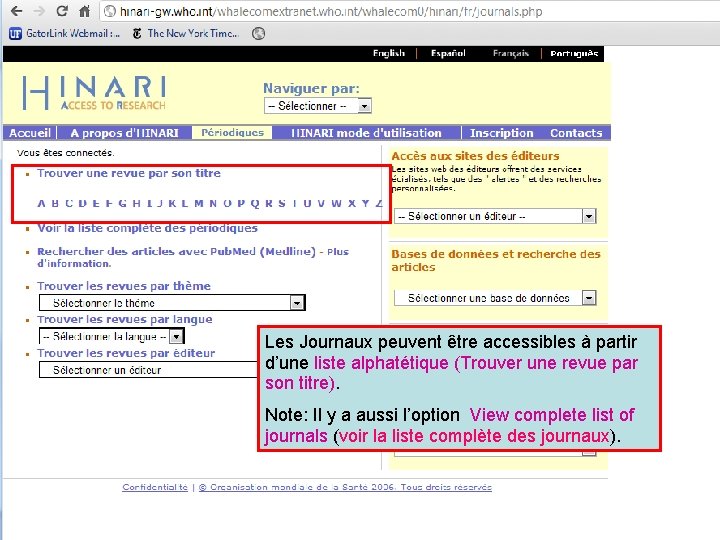This screenshot has height=540, width=720.
Task: Browse journals starting with letter Y
Action: point(366,203)
